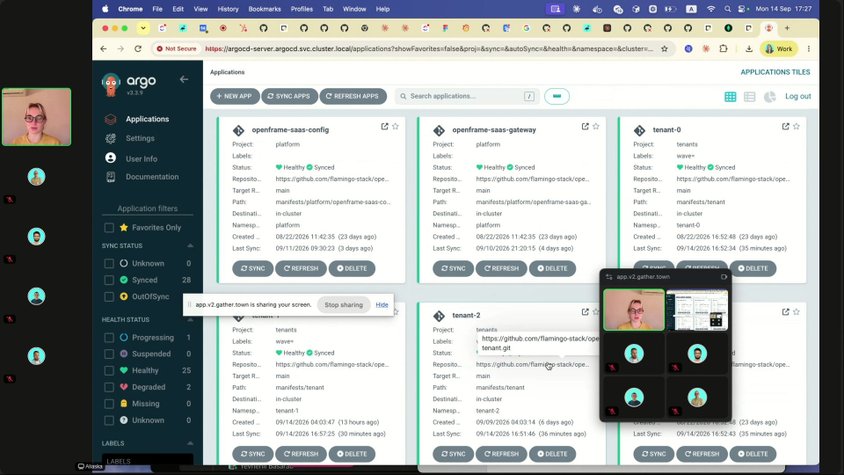This screenshot has height=475, width=844.
Task: Bookmark this page with star icon
Action: [x=665, y=48]
